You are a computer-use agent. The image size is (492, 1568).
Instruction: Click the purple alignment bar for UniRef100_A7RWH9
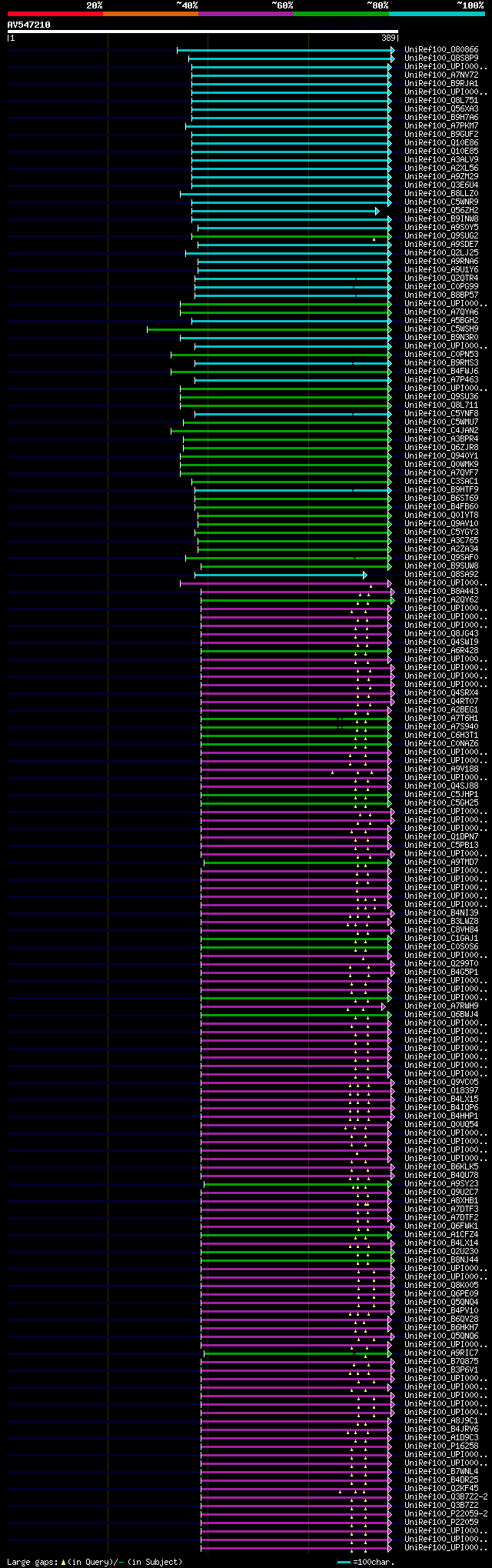293,1006
